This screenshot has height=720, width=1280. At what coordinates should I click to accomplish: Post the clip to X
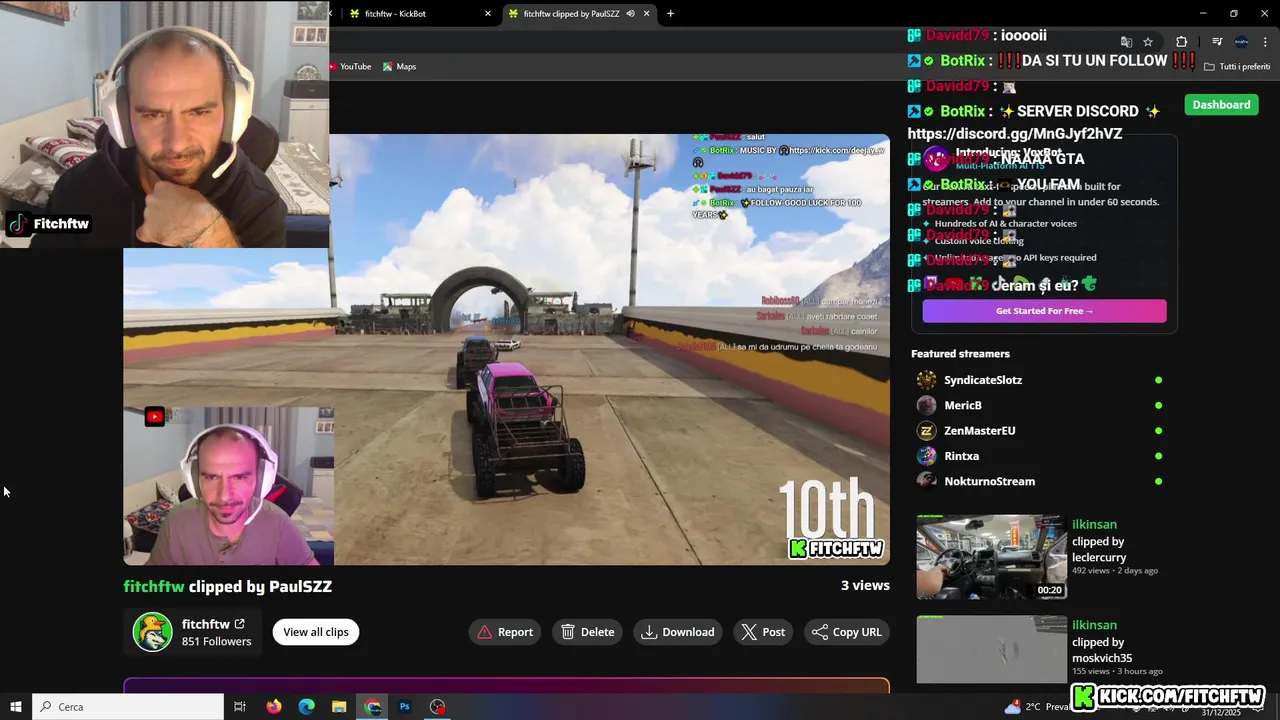click(x=763, y=632)
